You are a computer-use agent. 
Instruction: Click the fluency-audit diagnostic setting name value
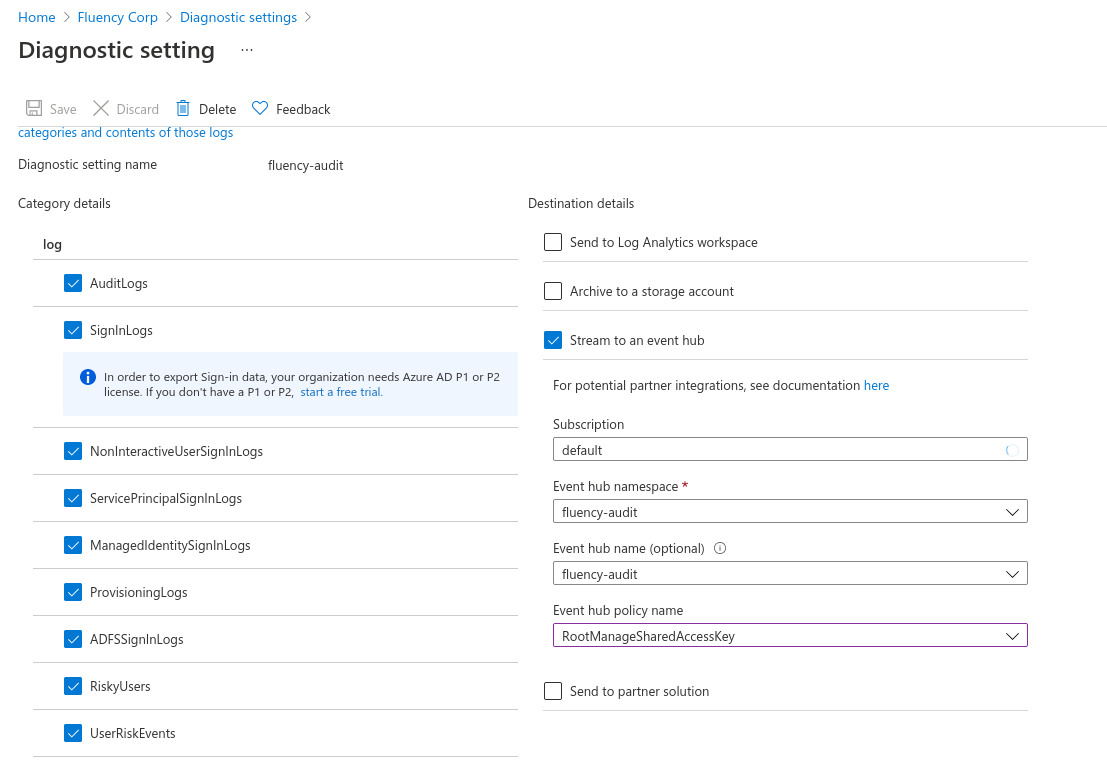click(x=306, y=165)
